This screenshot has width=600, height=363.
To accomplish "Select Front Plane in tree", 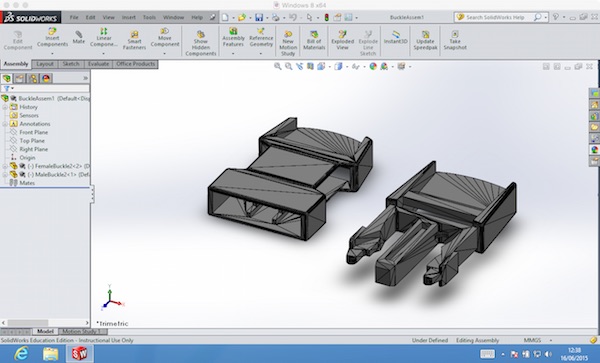I will click(x=34, y=132).
